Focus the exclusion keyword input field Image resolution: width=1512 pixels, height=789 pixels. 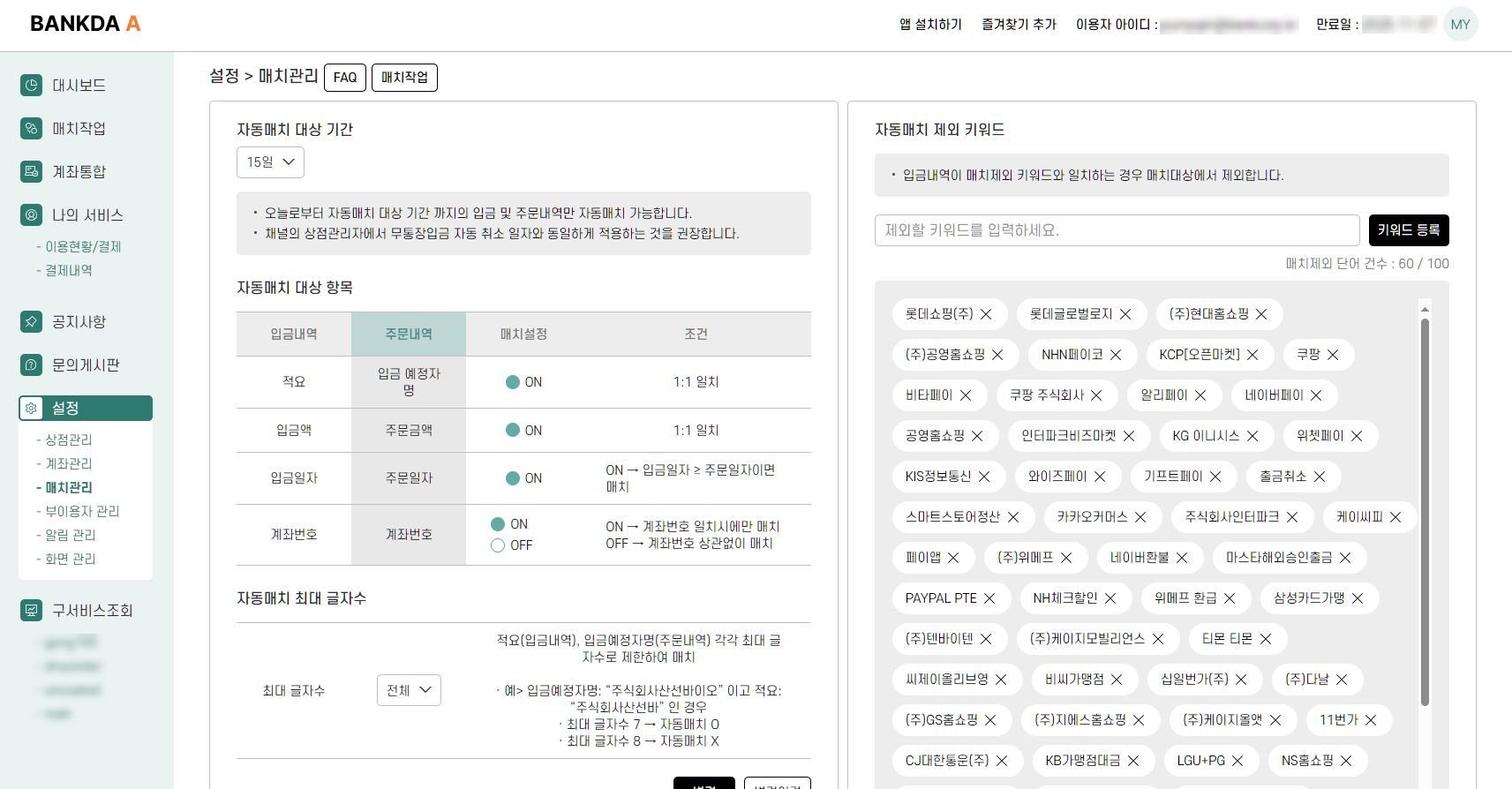tap(1117, 230)
